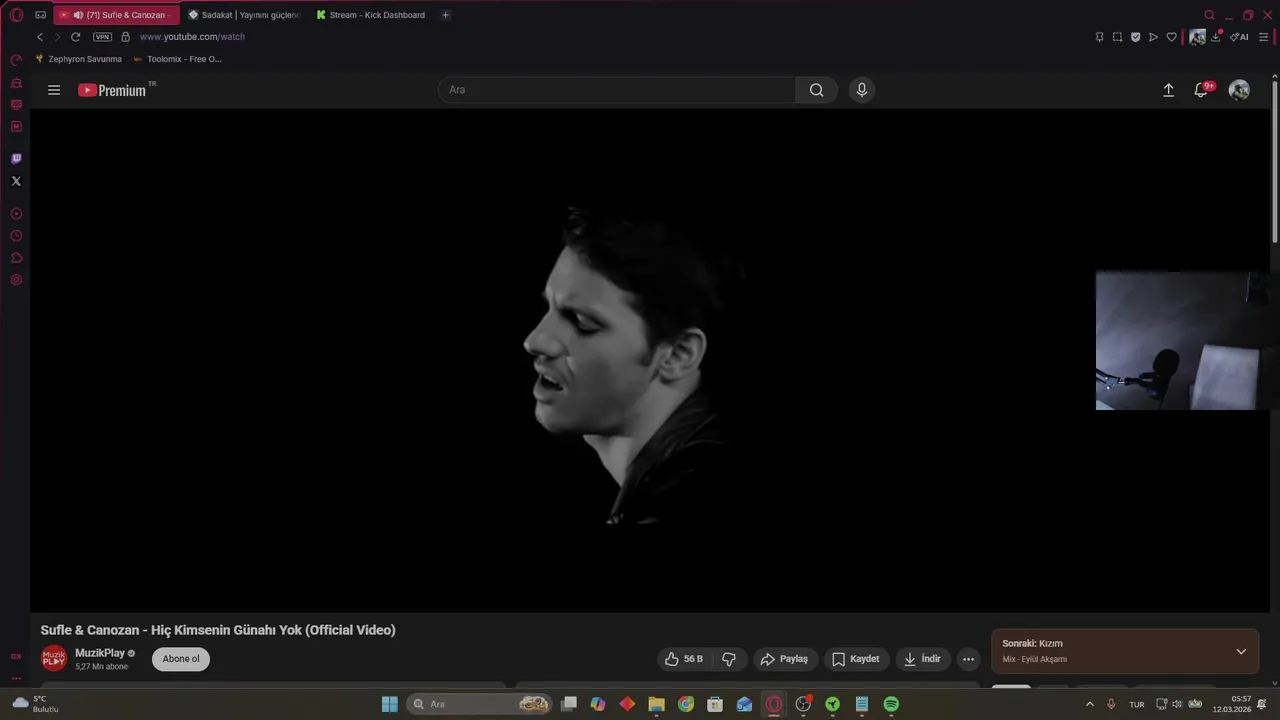
Task: Open the send/flow arrow icon
Action: (1153, 37)
